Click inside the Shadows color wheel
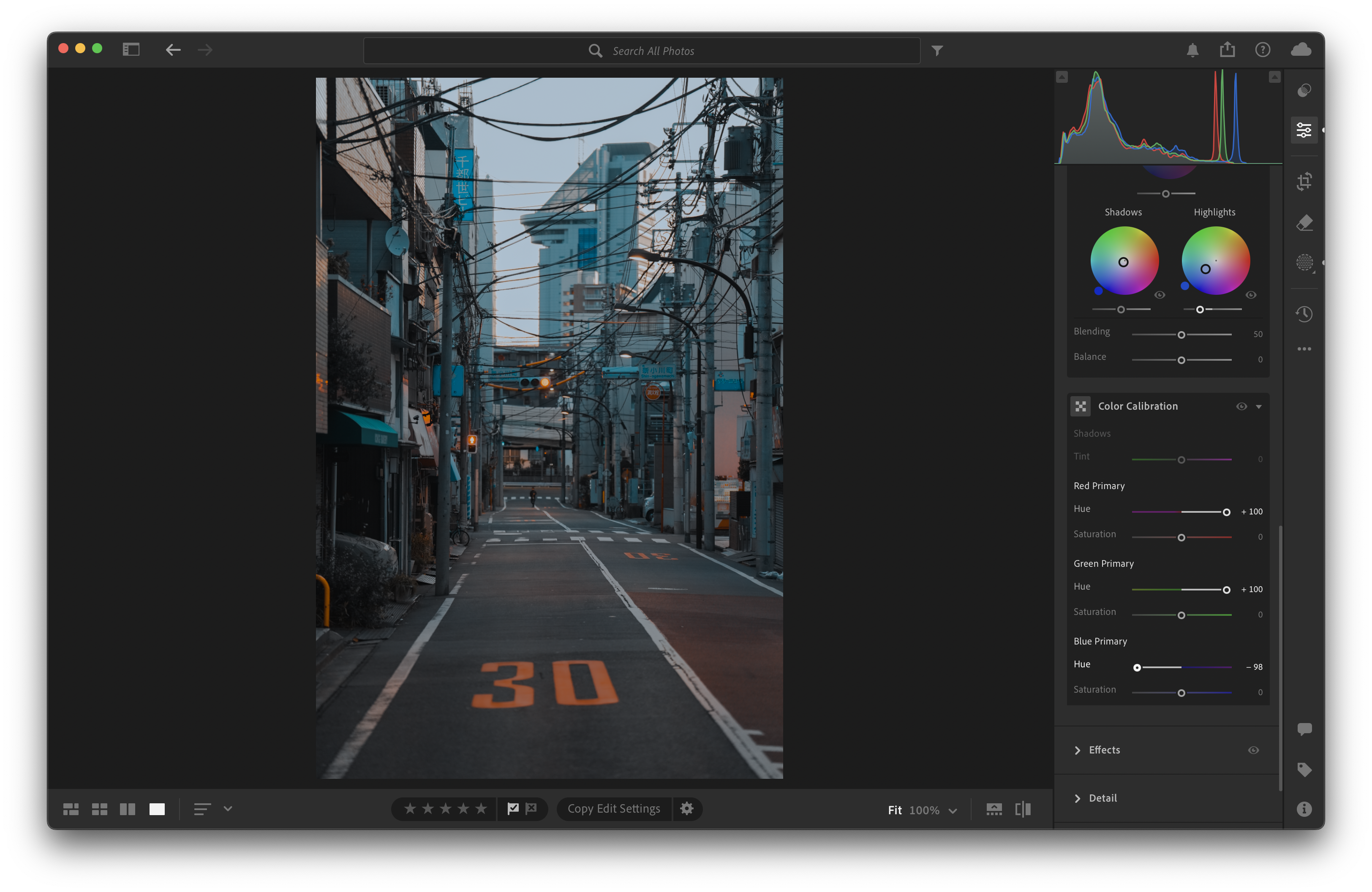1372x892 pixels. point(1124,261)
